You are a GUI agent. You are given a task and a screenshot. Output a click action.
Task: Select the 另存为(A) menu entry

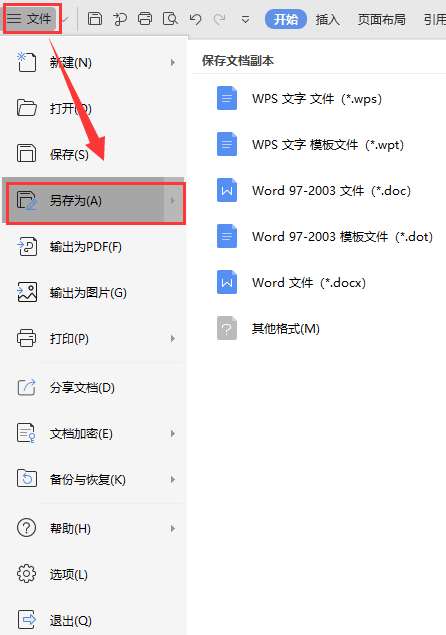point(94,201)
